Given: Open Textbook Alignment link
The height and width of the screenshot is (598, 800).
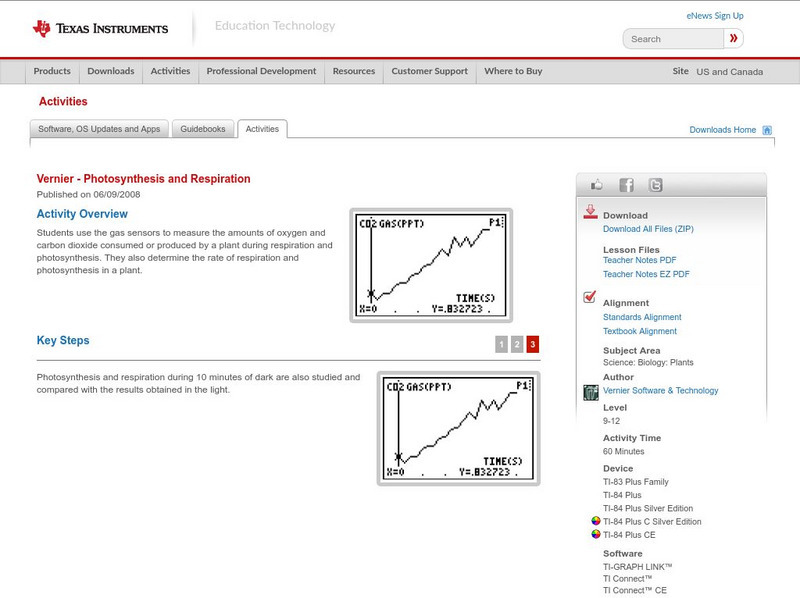Looking at the screenshot, I should 640,331.
